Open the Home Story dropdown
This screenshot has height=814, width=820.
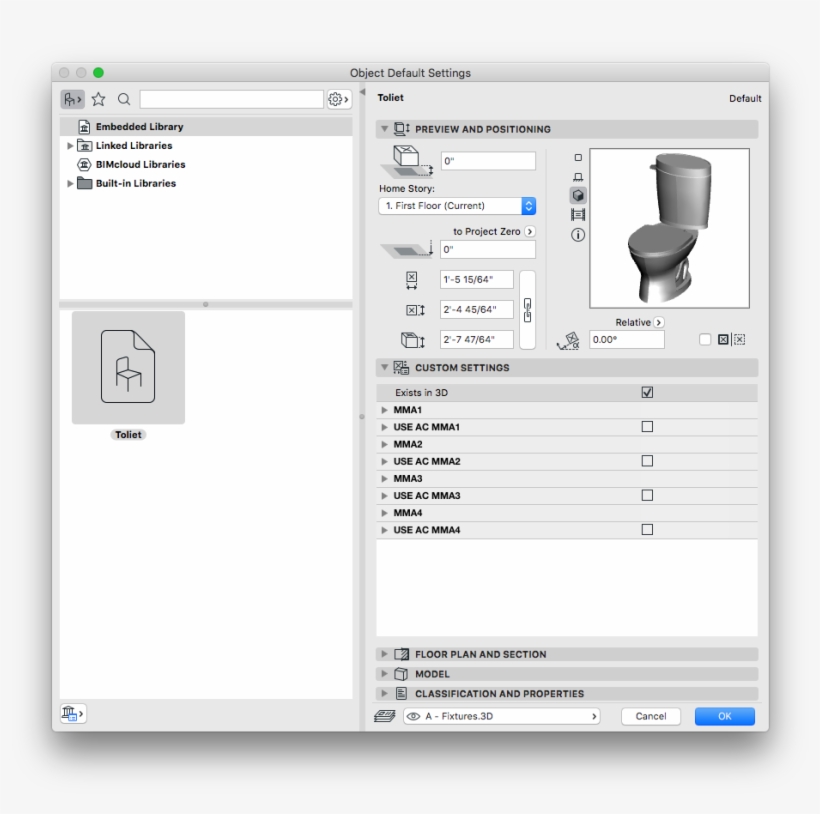[457, 206]
